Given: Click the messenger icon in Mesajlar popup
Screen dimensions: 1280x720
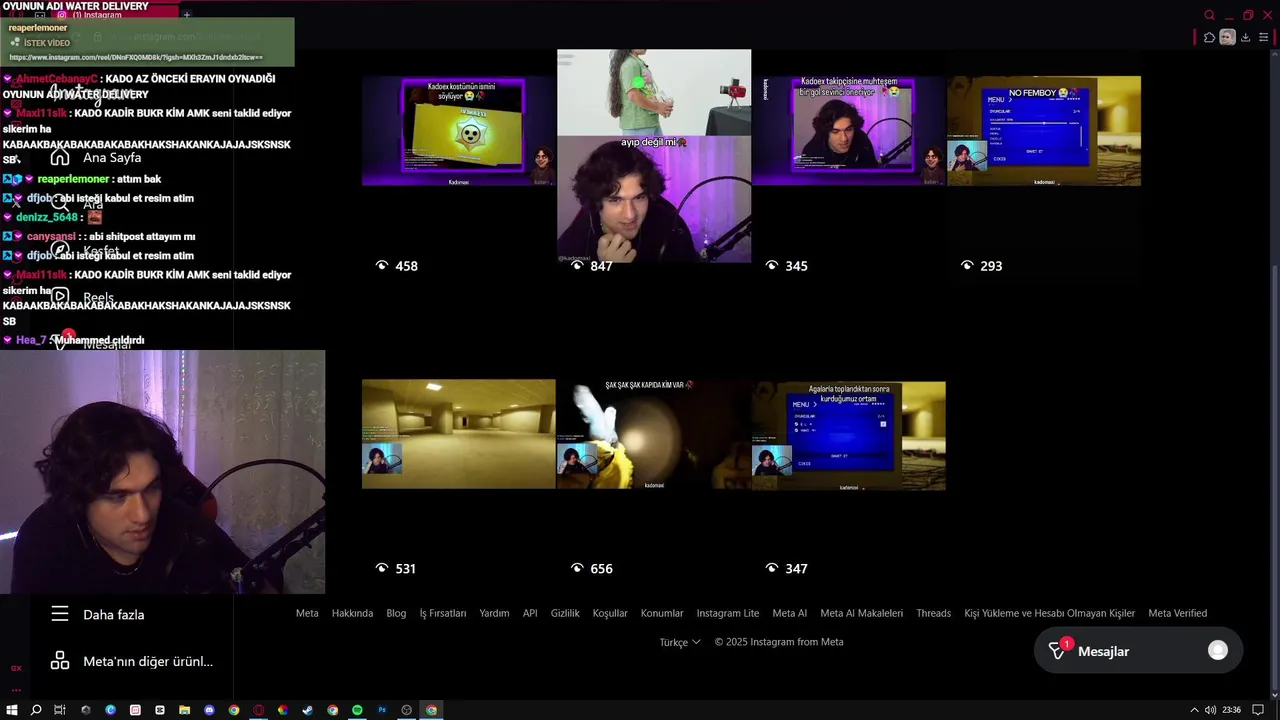Looking at the screenshot, I should click(x=1057, y=651).
